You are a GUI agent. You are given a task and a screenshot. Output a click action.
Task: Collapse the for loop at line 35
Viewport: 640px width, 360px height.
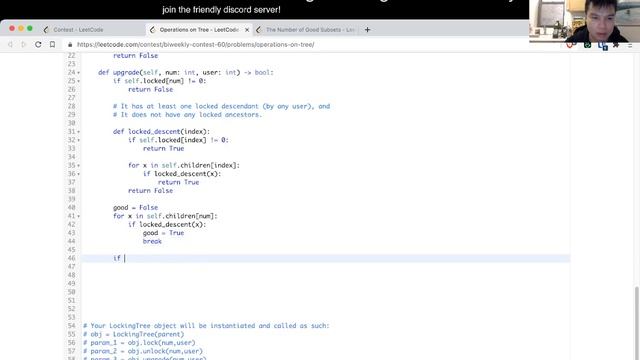pyautogui.click(x=78, y=166)
